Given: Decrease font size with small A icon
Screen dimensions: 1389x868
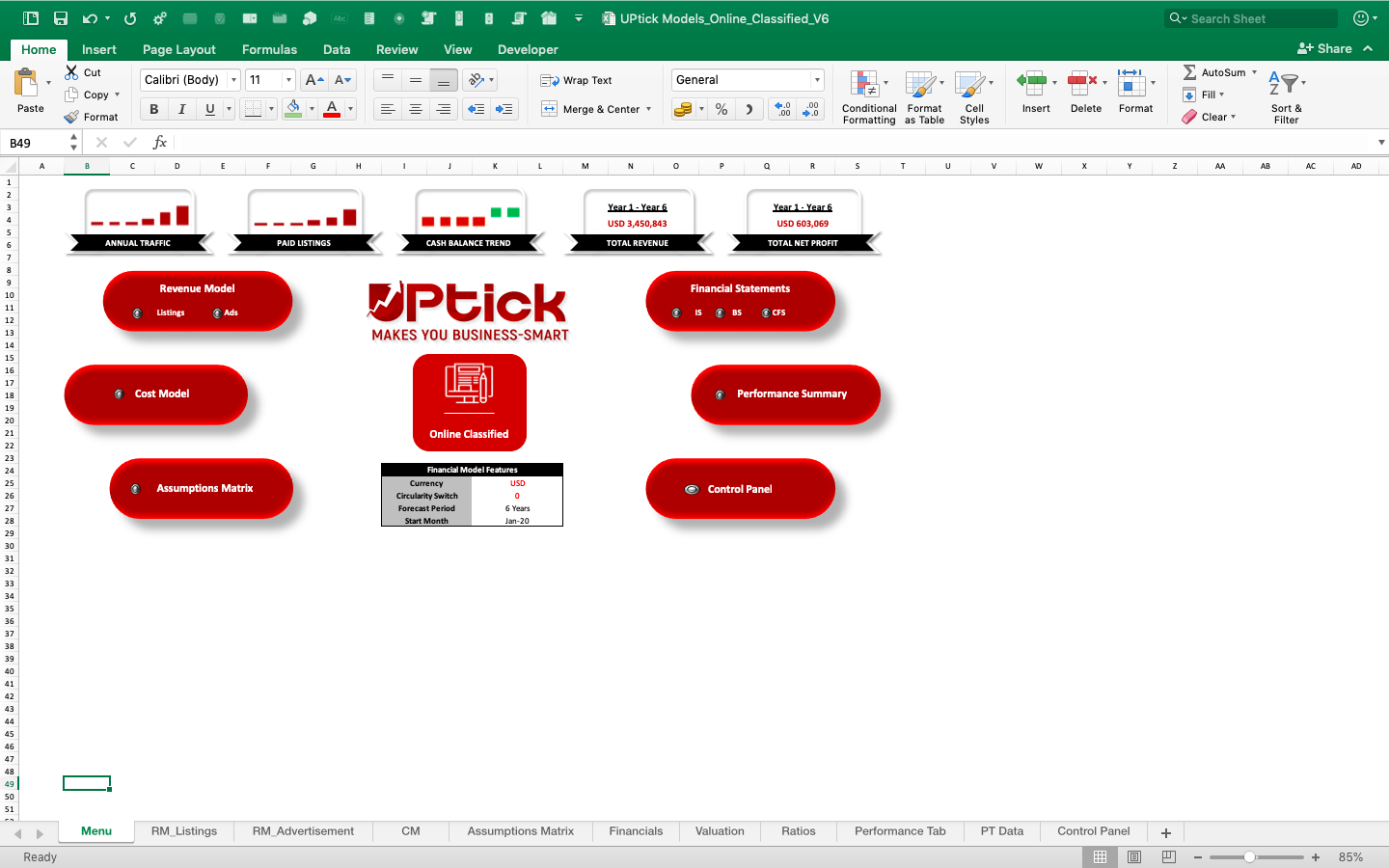Looking at the screenshot, I should (x=343, y=80).
